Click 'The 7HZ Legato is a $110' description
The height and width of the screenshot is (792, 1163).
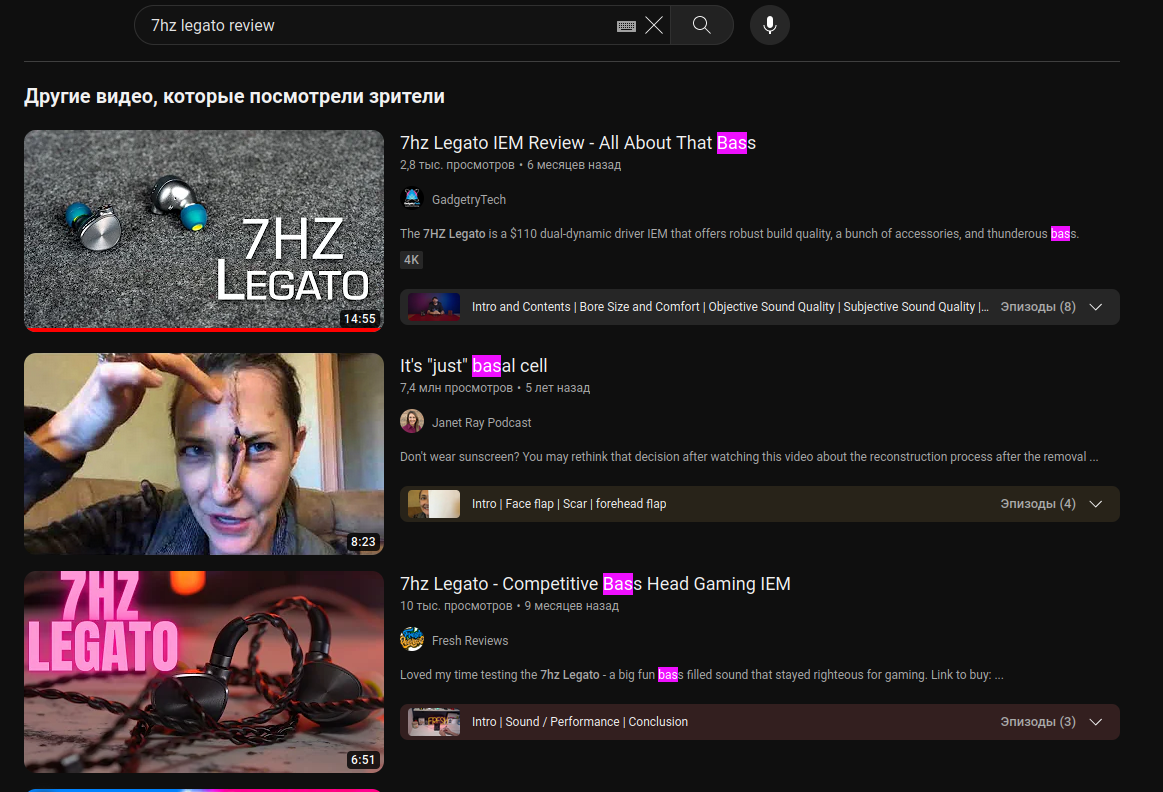739,234
